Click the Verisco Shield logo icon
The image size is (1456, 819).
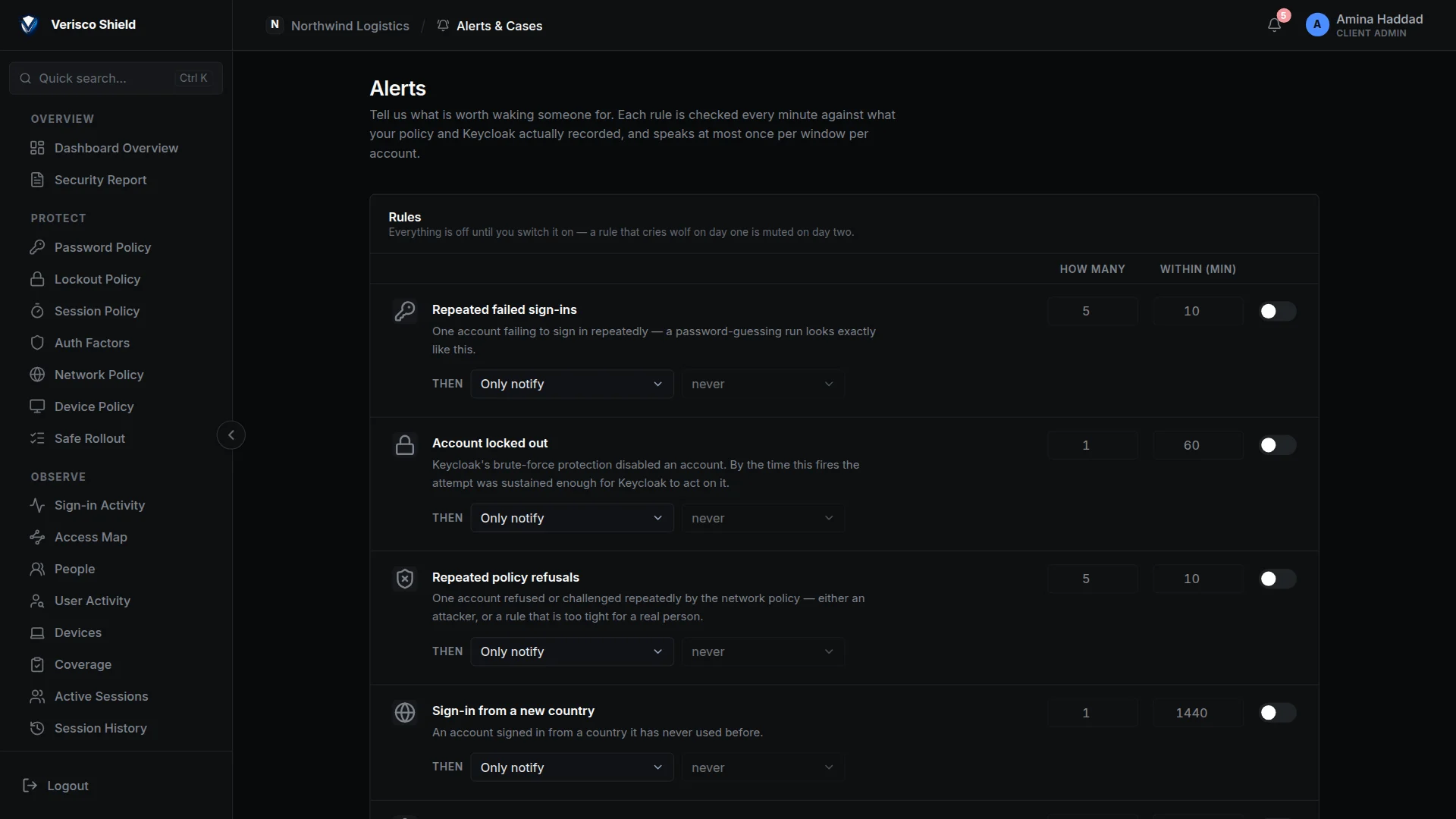(x=29, y=24)
